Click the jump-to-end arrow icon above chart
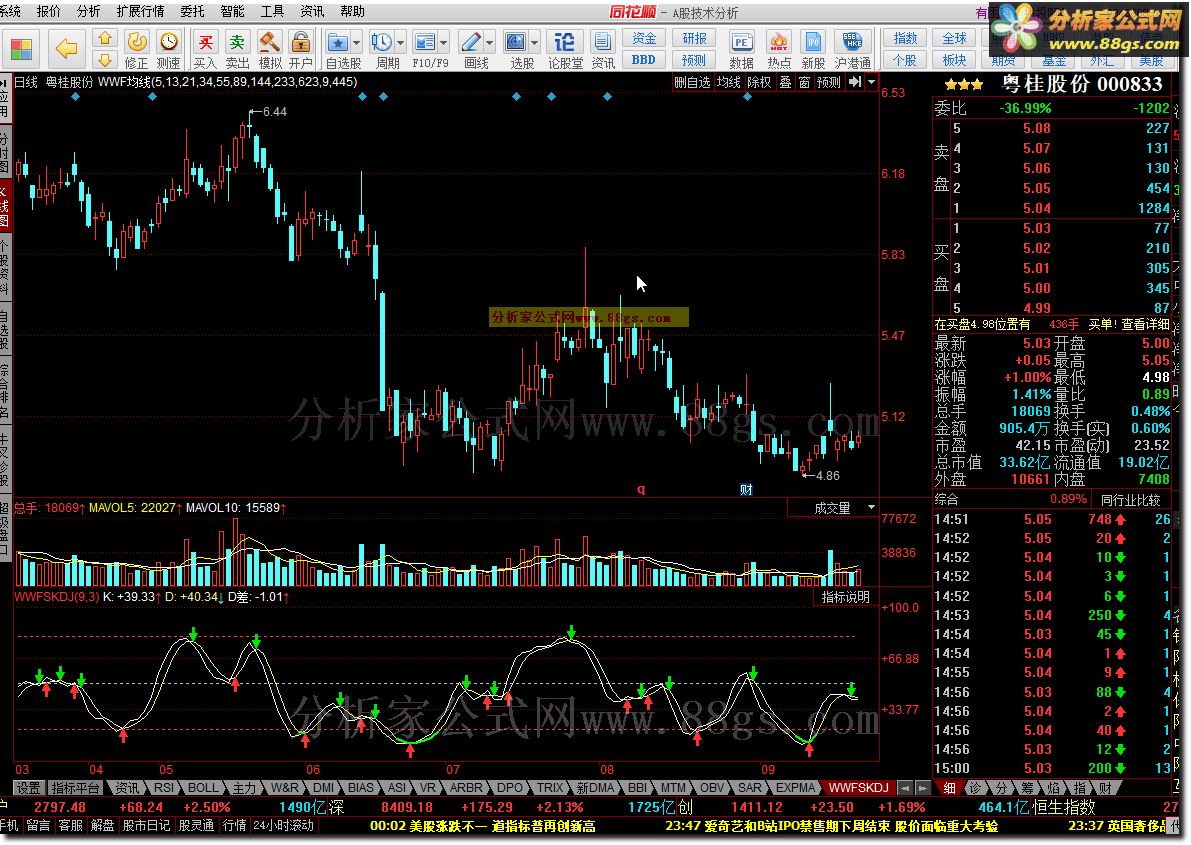This screenshot has width=1191, height=845. point(855,82)
